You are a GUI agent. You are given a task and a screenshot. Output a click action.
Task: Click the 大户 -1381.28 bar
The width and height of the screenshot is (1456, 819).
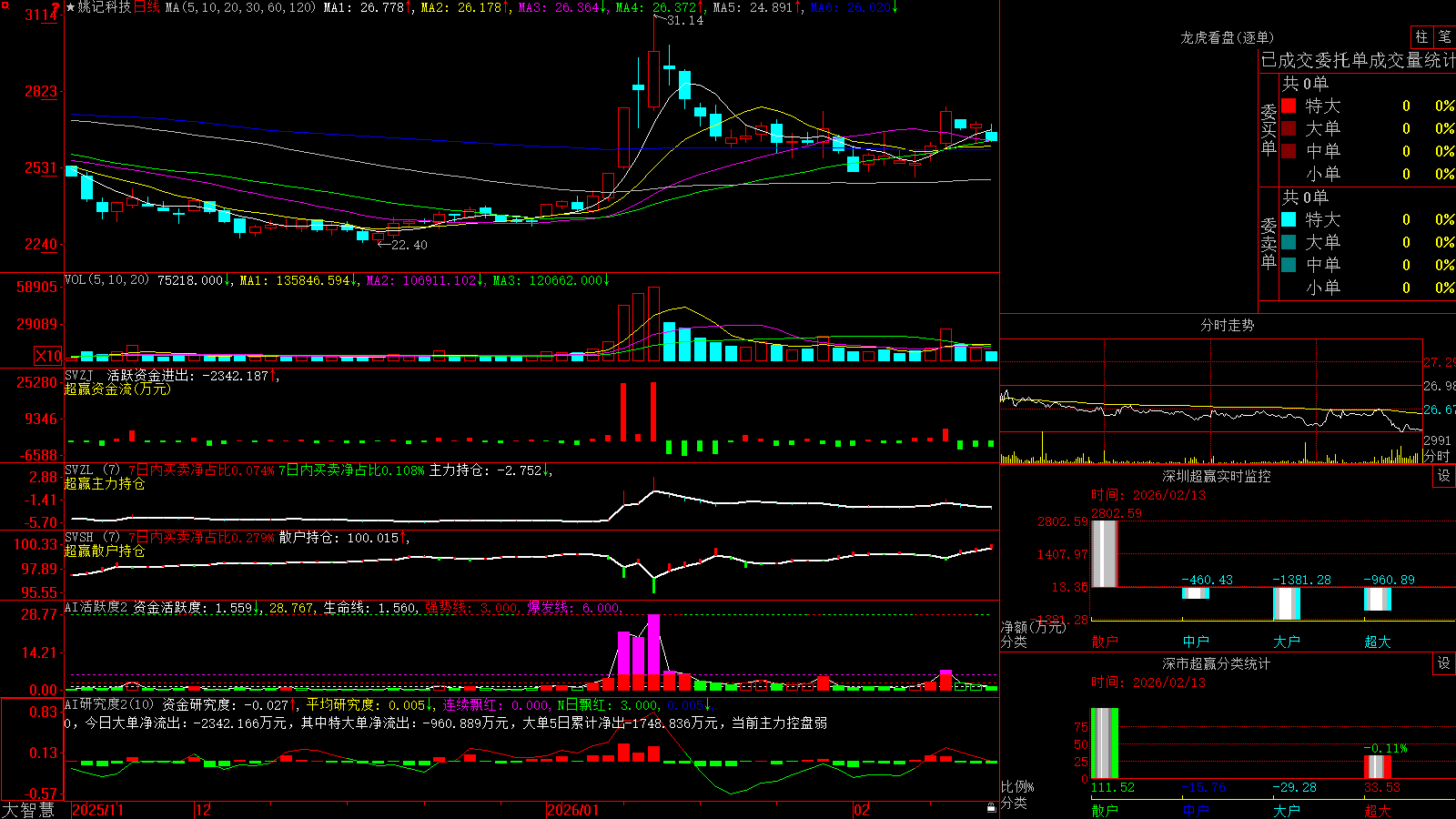coord(1286,603)
